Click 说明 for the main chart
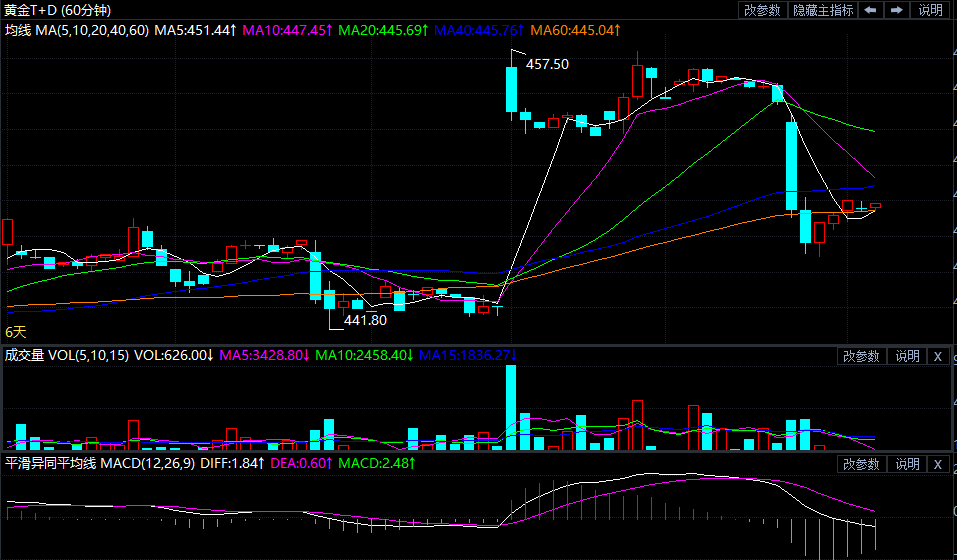The image size is (957, 560). click(930, 10)
